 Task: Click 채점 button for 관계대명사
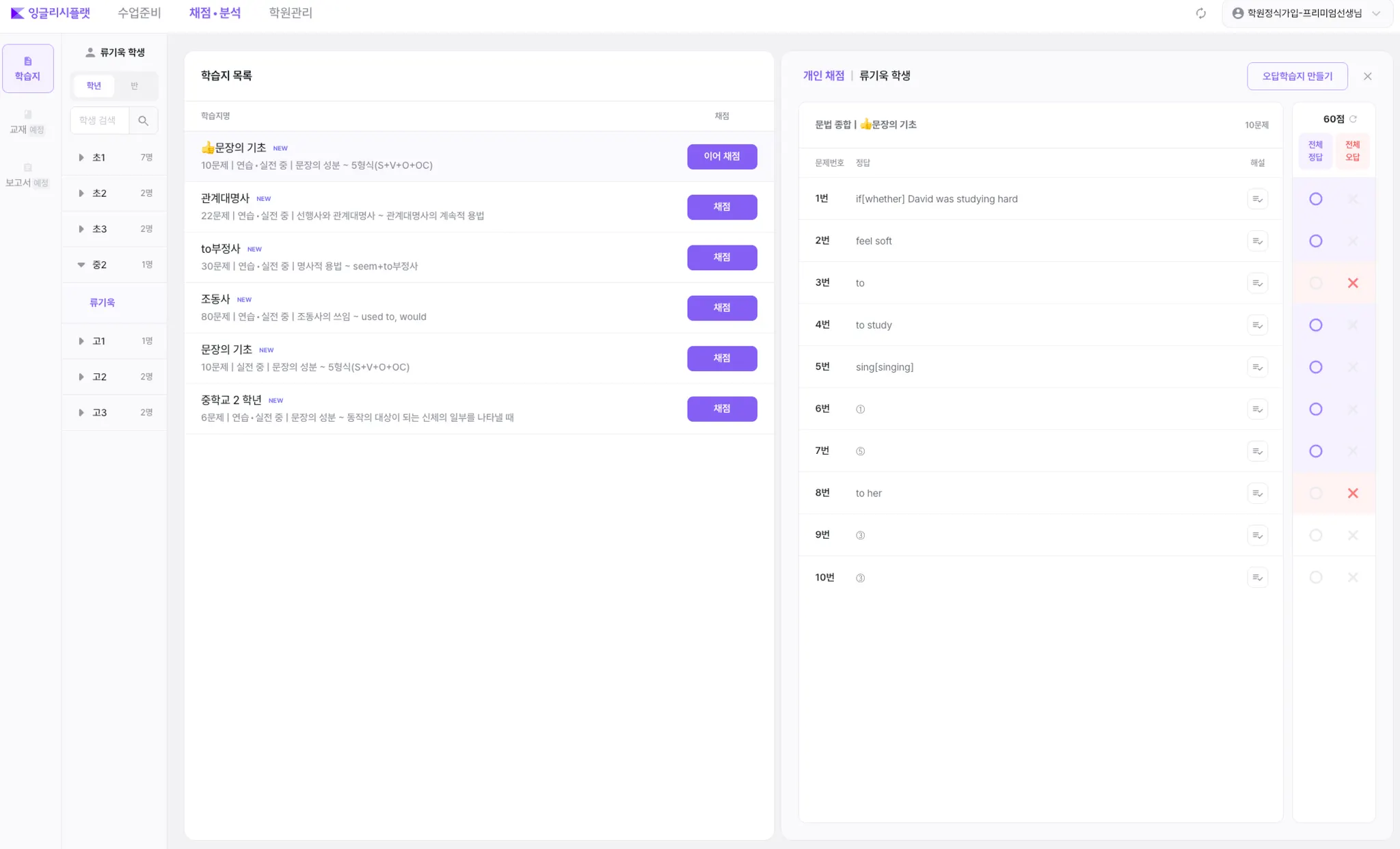tap(721, 207)
